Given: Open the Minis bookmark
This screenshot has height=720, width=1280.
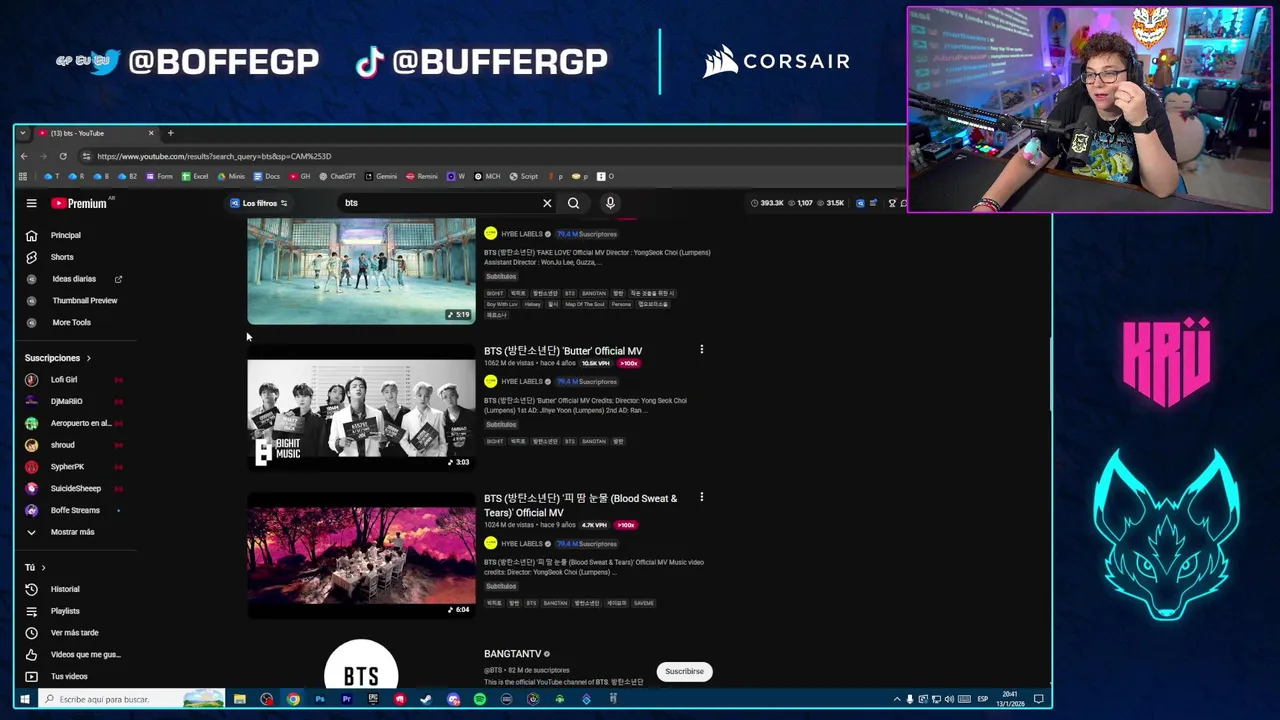Looking at the screenshot, I should pos(231,176).
